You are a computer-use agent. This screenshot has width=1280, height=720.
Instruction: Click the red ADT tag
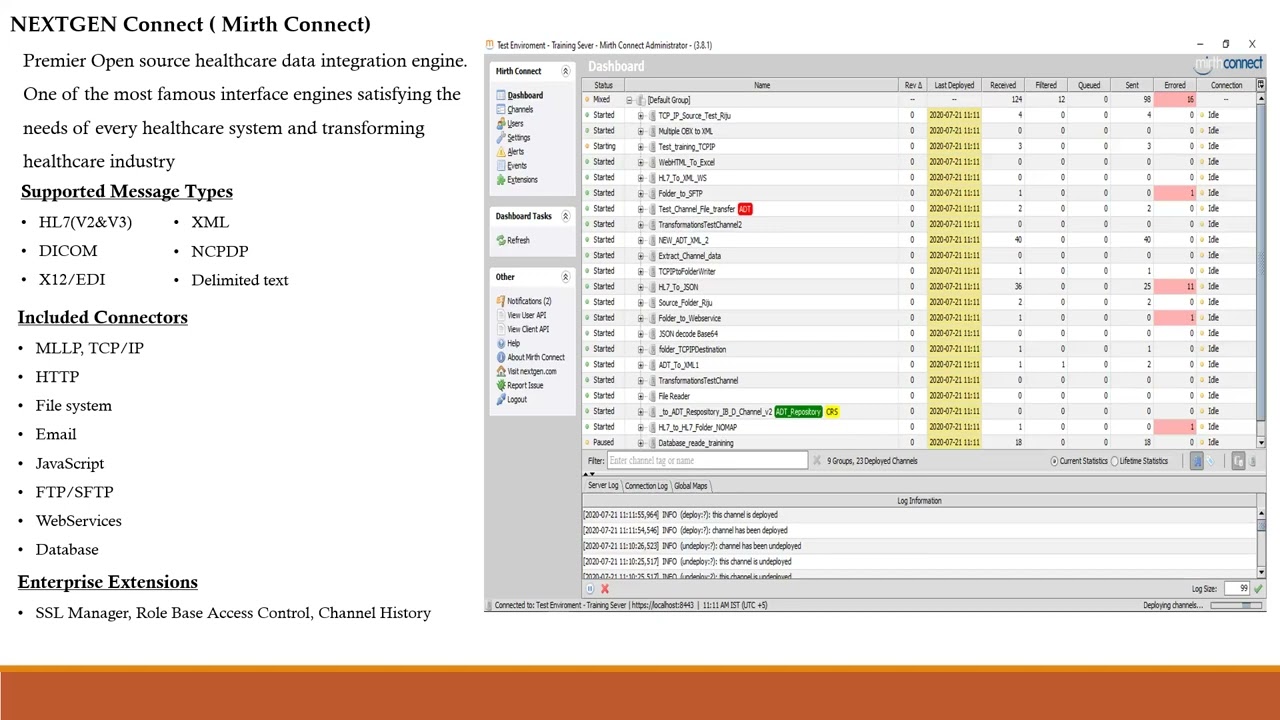tap(745, 209)
